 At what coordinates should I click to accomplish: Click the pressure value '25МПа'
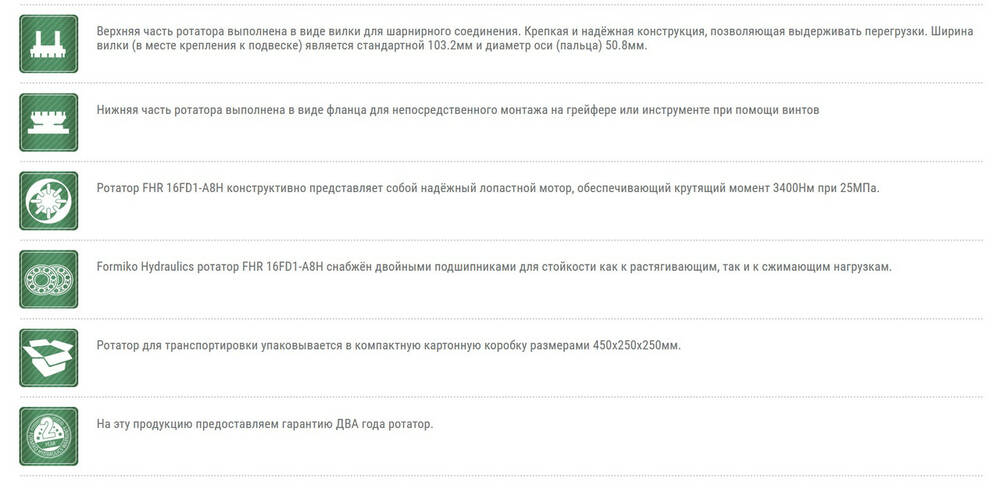(860, 188)
